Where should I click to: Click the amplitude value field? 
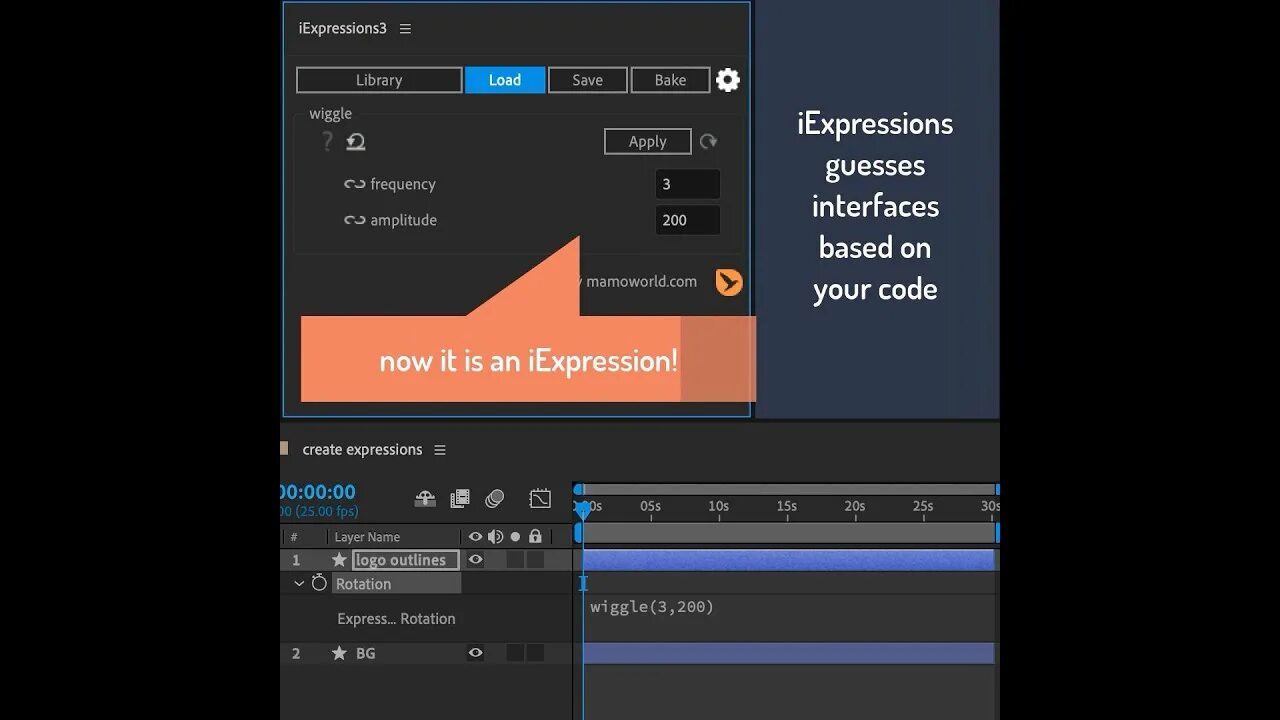(x=688, y=220)
